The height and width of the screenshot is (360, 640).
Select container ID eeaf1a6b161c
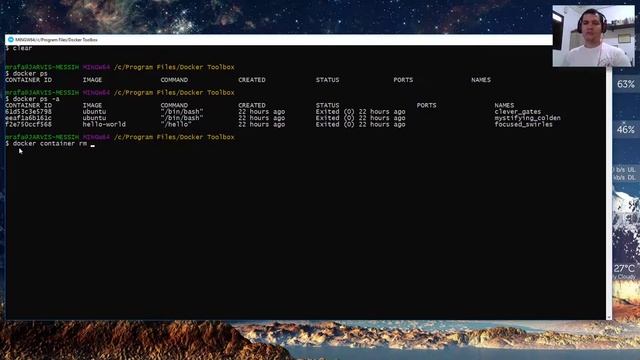pos(28,118)
